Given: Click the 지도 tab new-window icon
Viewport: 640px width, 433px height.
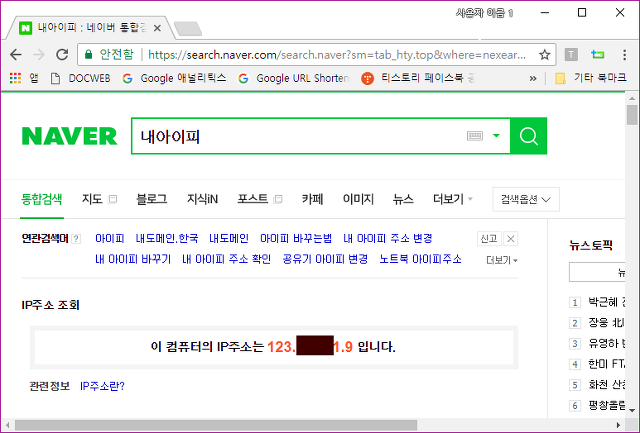Looking at the screenshot, I should (112, 199).
